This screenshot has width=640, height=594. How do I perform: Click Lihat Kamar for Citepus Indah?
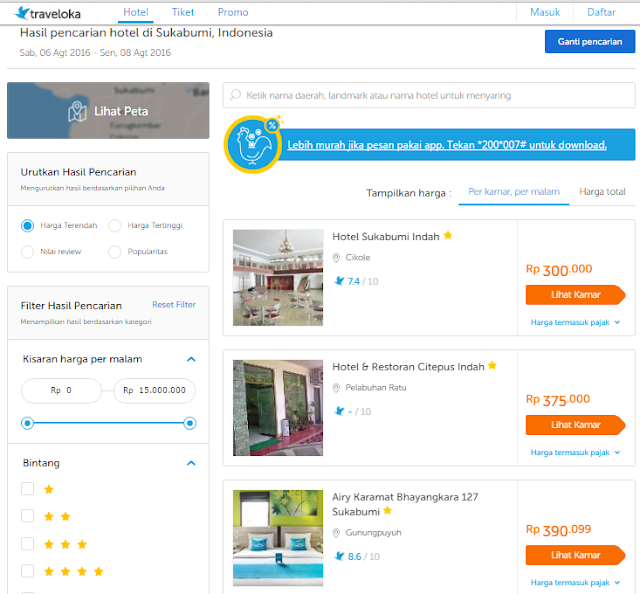[576, 425]
